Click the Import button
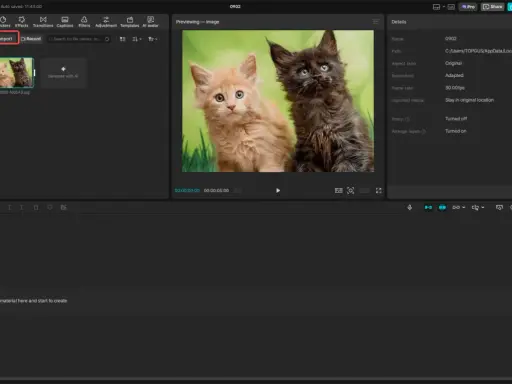 (8, 39)
